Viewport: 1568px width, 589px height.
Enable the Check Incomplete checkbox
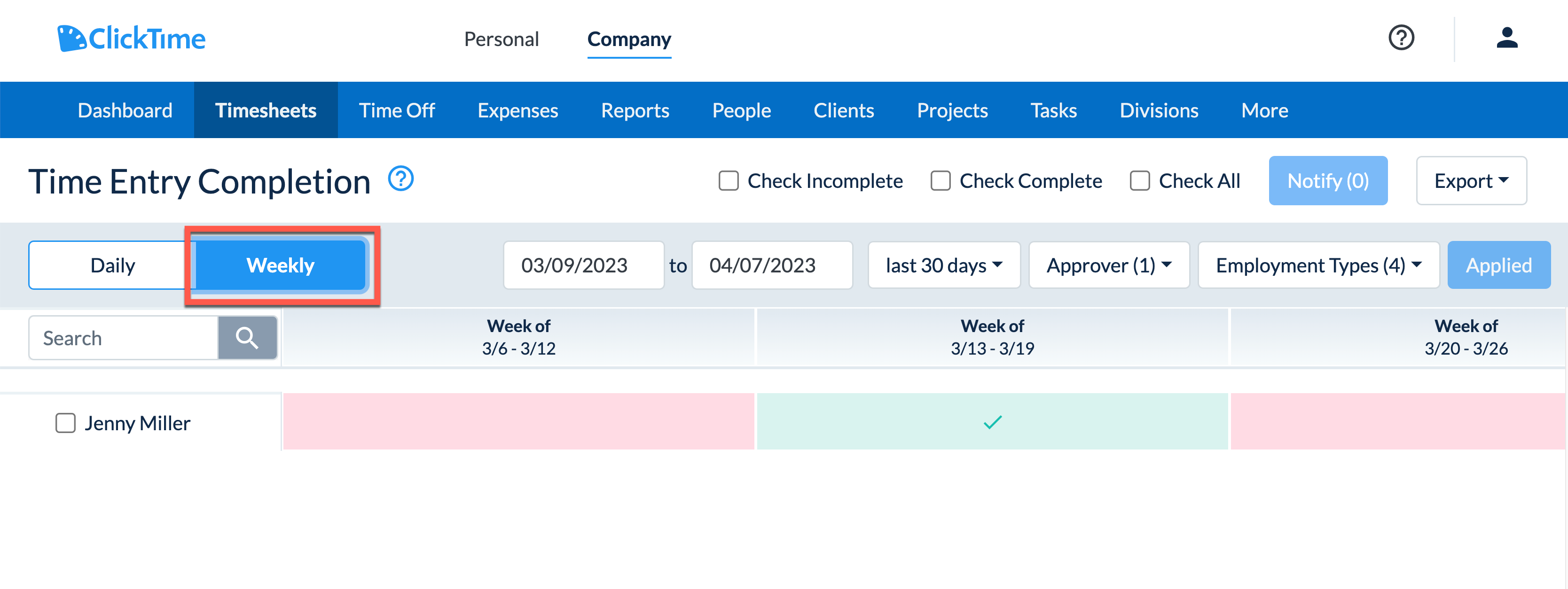728,180
